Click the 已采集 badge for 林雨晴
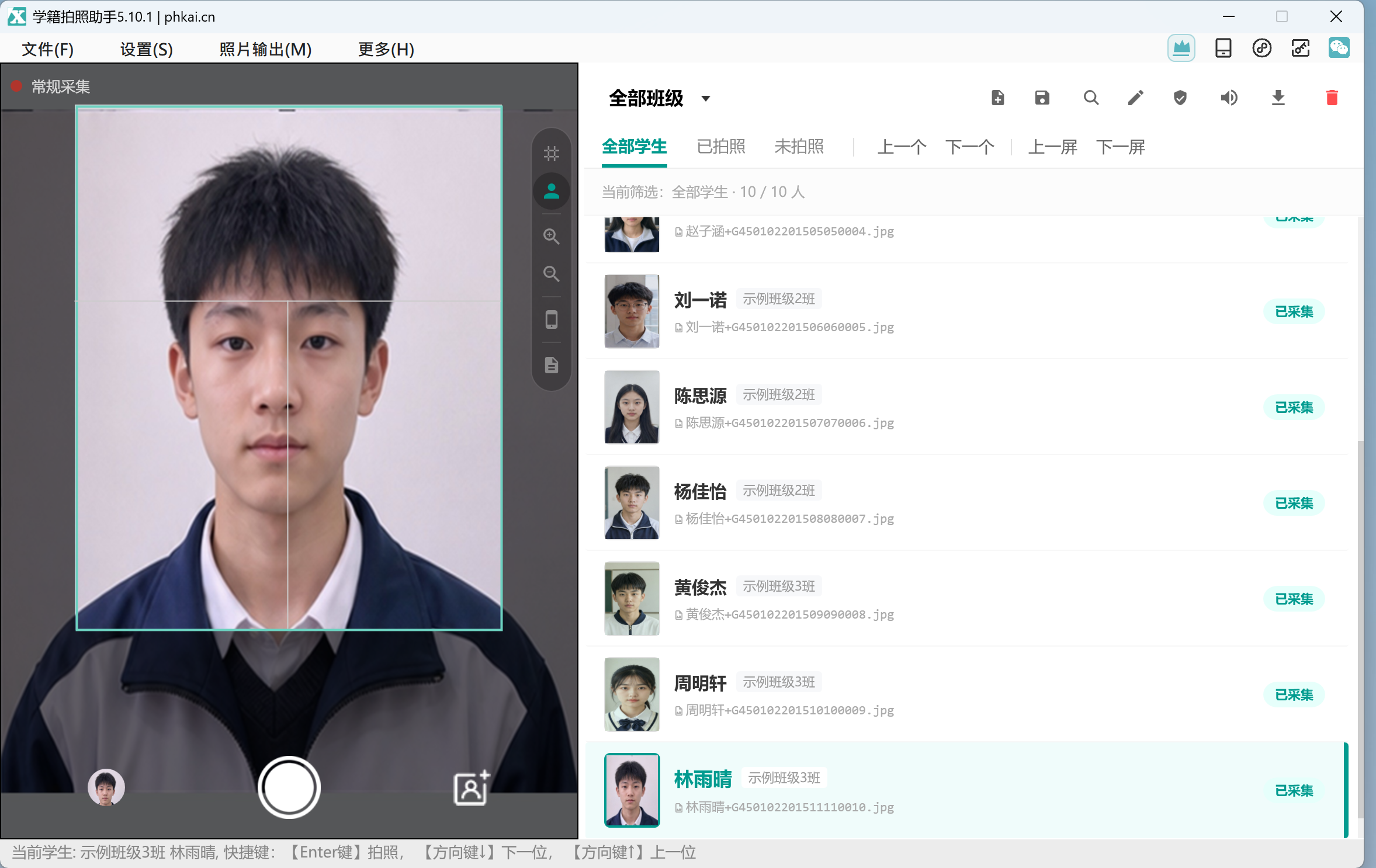The image size is (1376, 868). point(1294,790)
